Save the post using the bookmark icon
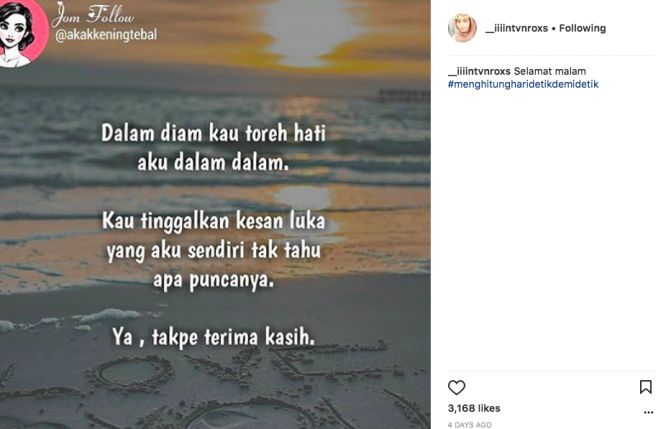This screenshot has width=671, height=429. point(645,387)
